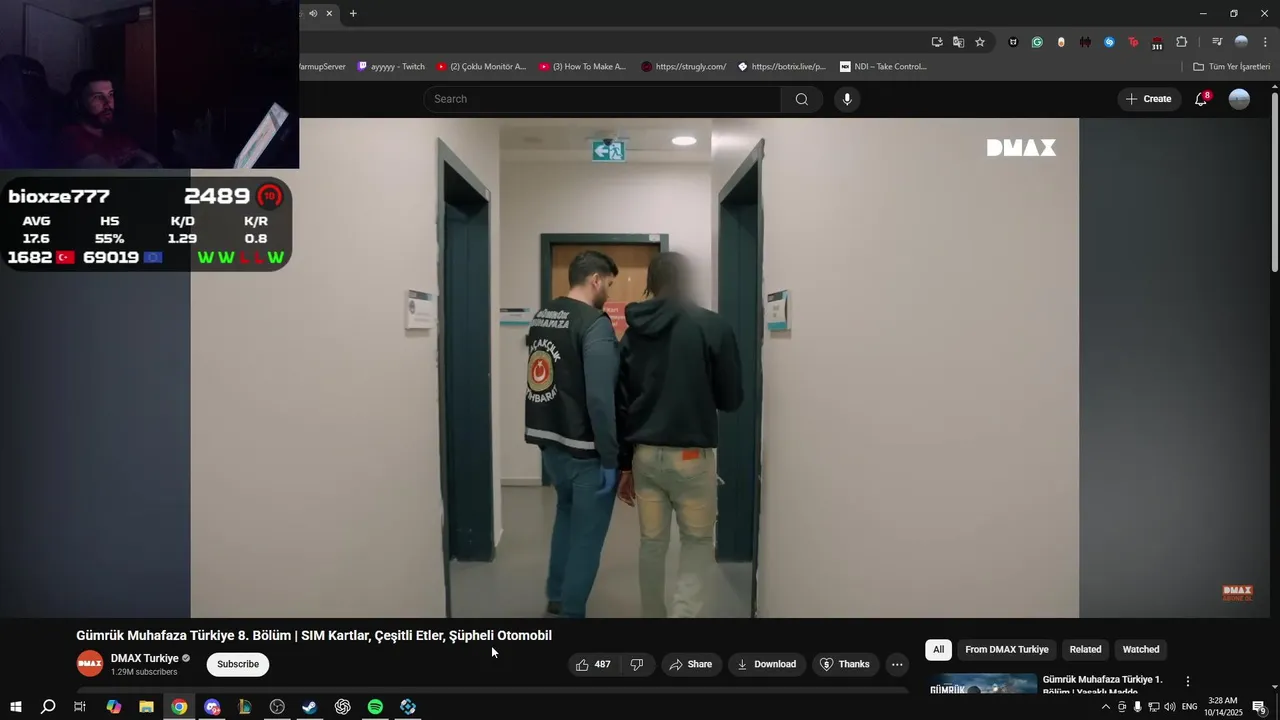Click the Create button
Image resolution: width=1280 pixels, height=720 pixels.
1149,99
